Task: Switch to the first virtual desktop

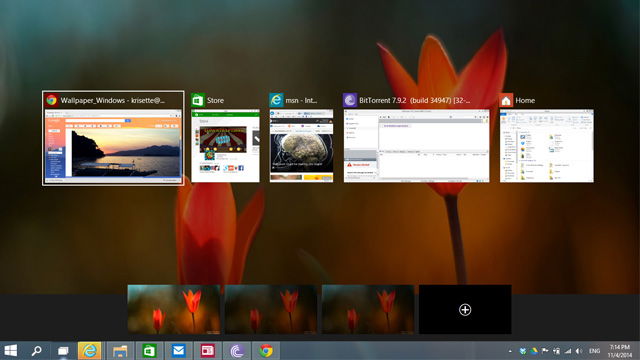Action: click(174, 309)
